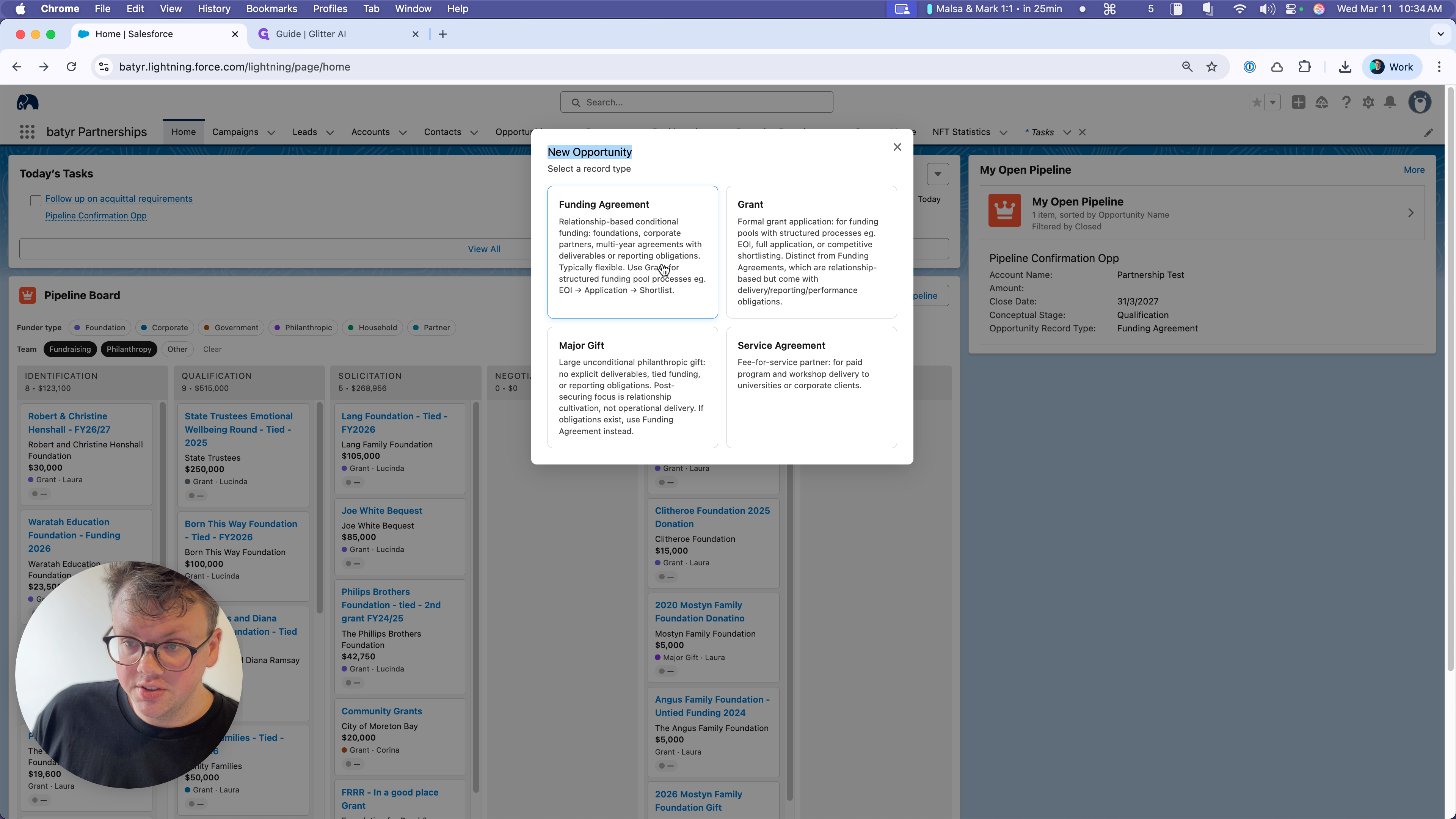Expand Chrome tab search chevron

pyautogui.click(x=1441, y=34)
